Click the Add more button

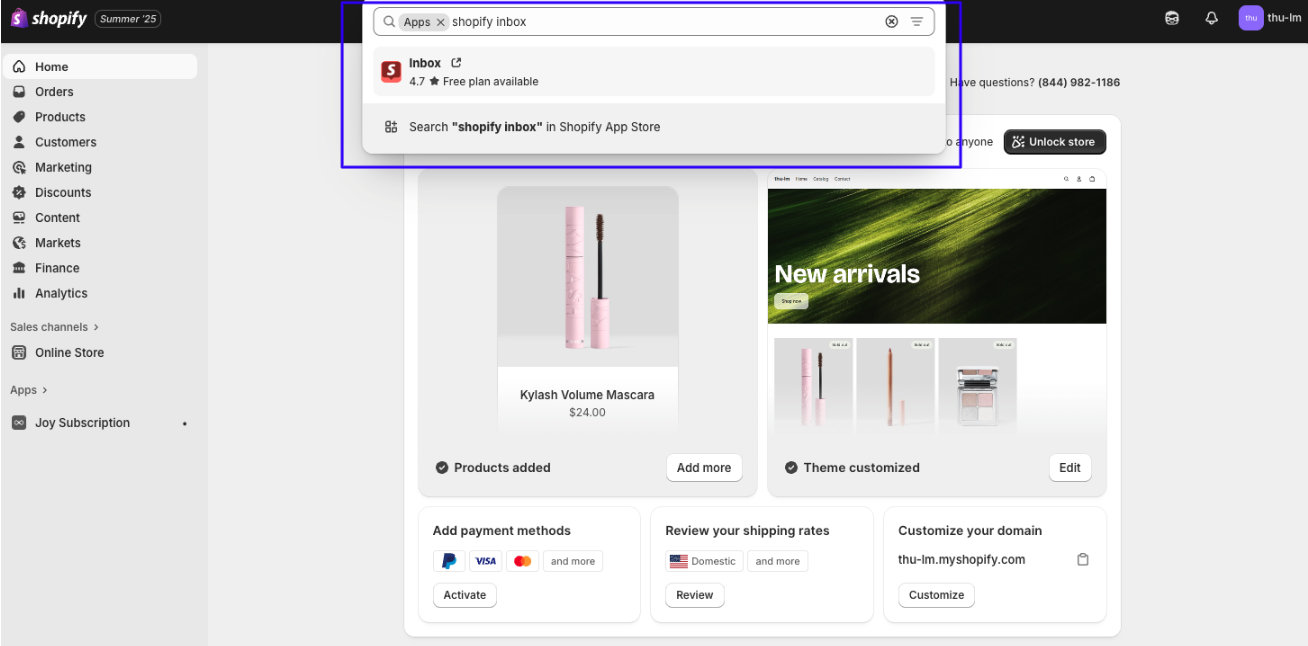704,468
